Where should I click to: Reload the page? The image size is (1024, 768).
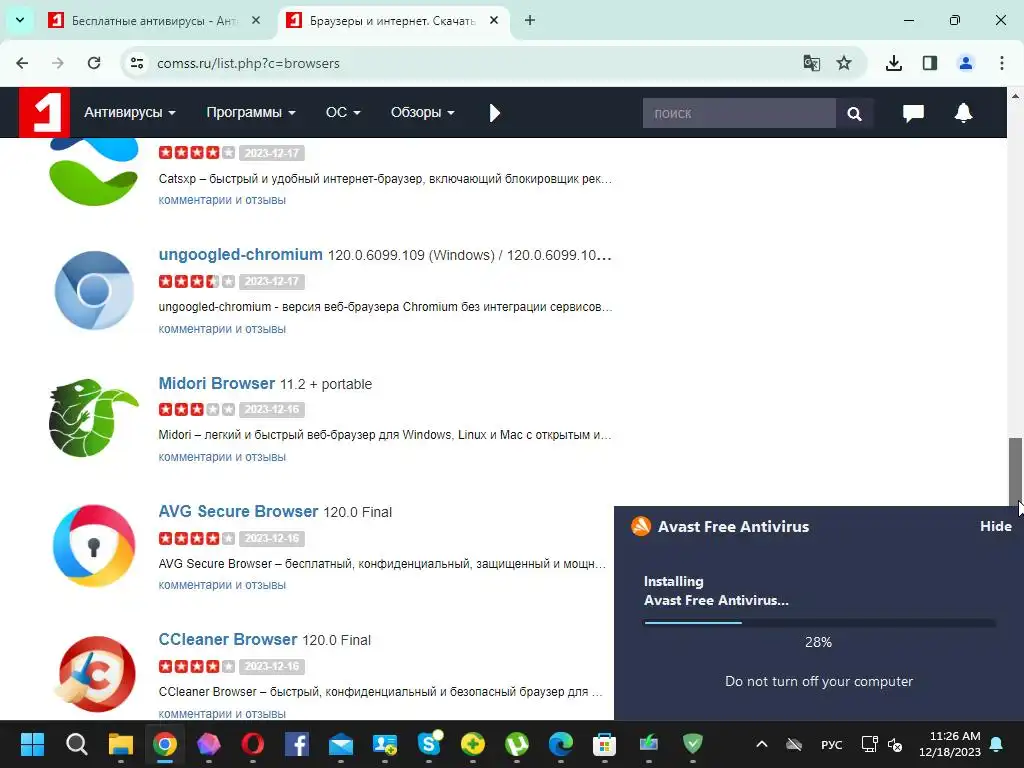(x=94, y=63)
